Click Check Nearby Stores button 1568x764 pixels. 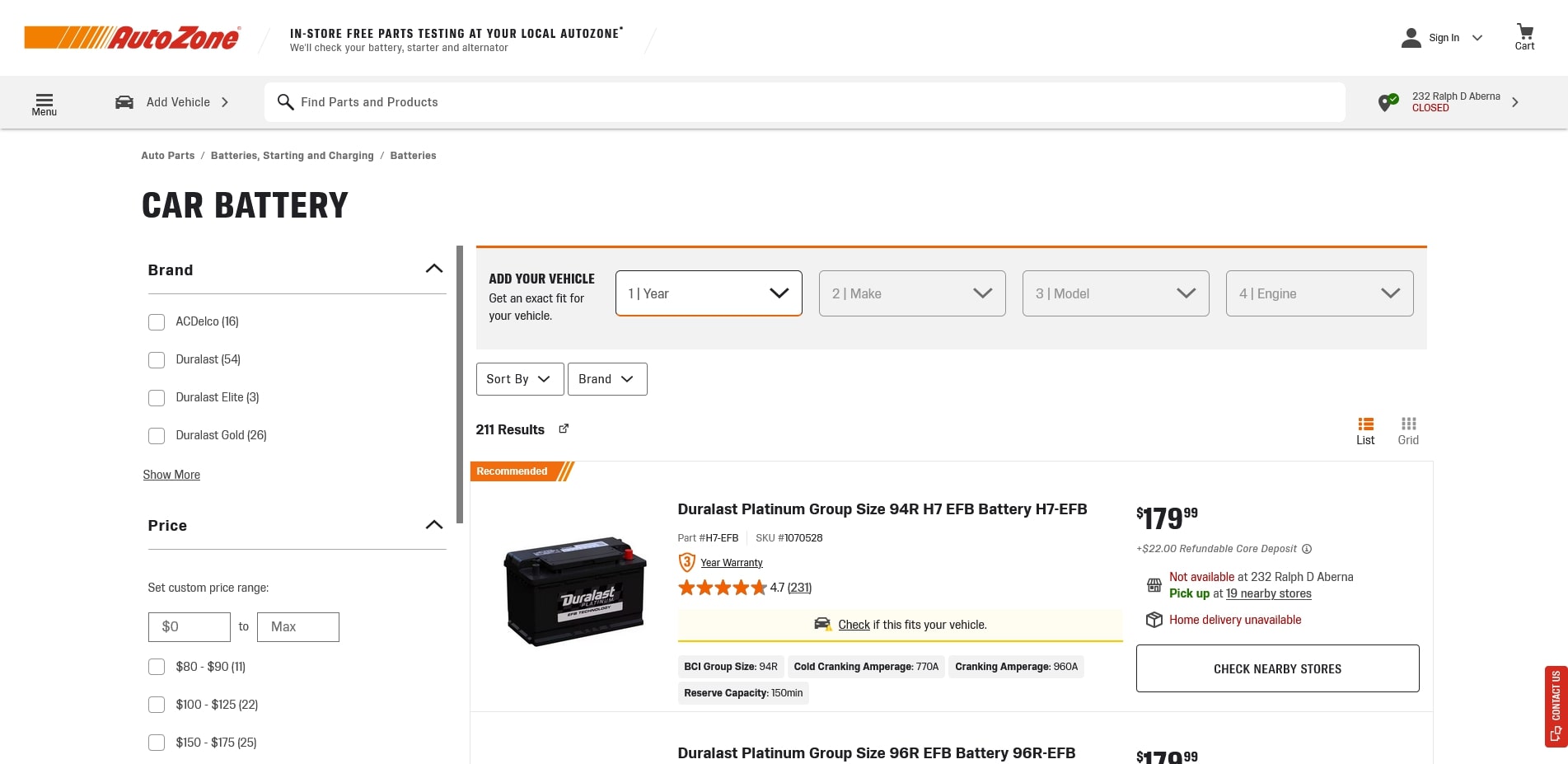point(1276,668)
